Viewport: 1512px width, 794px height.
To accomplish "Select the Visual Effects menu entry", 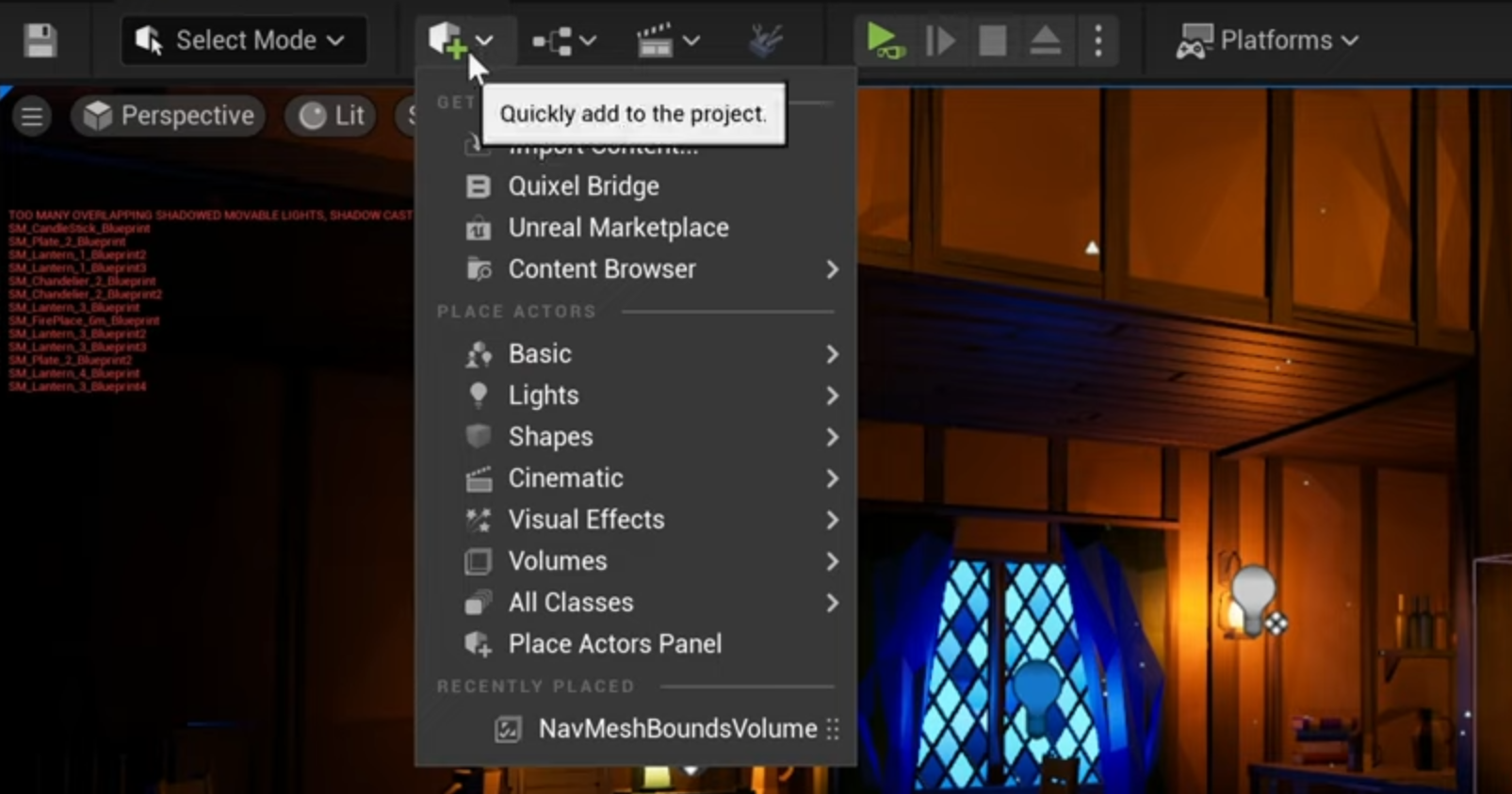I will coord(636,520).
